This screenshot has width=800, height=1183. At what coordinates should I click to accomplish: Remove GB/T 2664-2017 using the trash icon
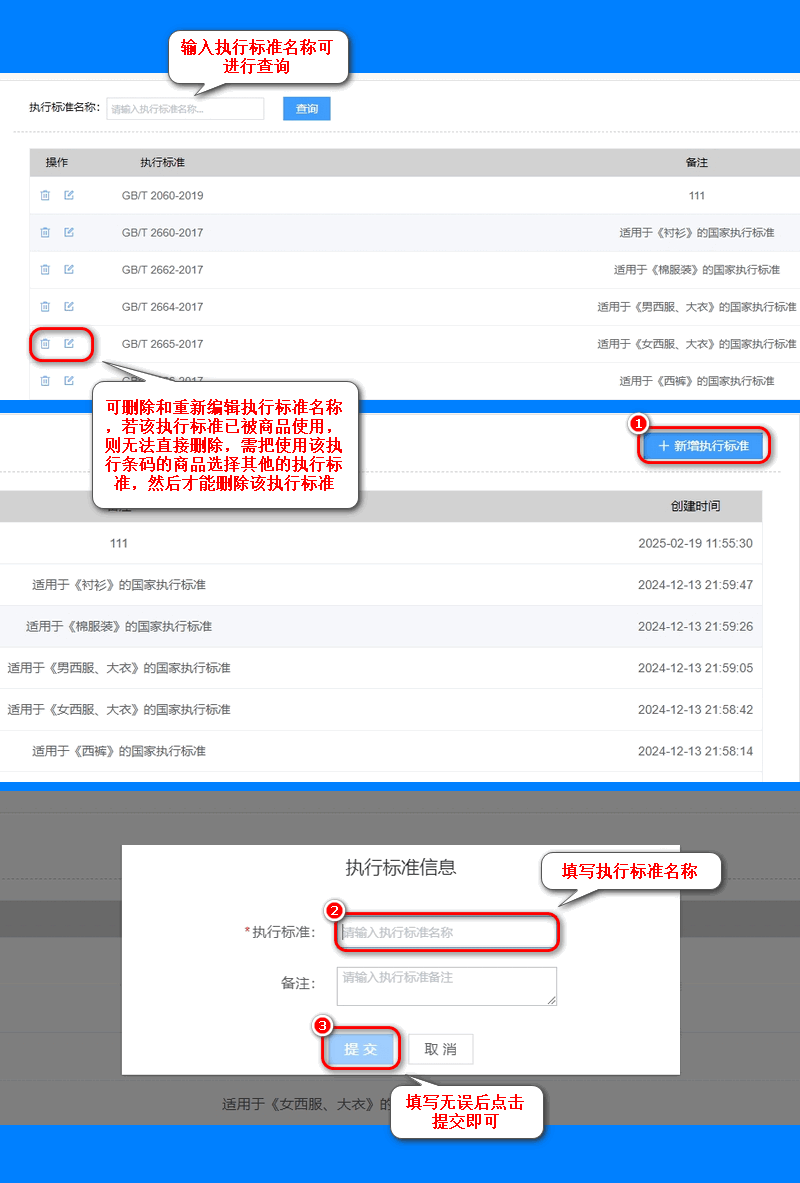(45, 306)
